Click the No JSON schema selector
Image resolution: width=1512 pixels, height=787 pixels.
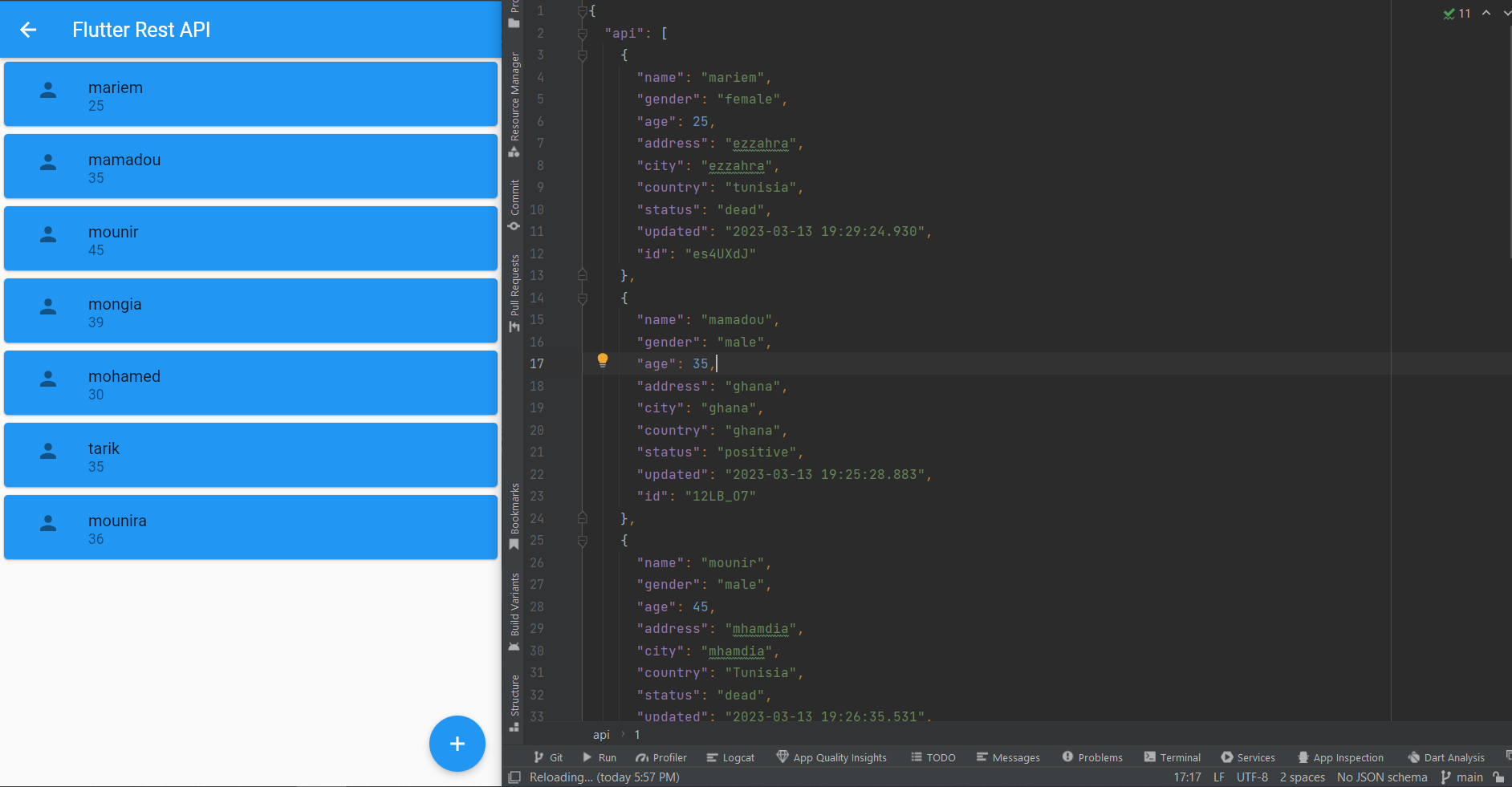[x=1382, y=777]
